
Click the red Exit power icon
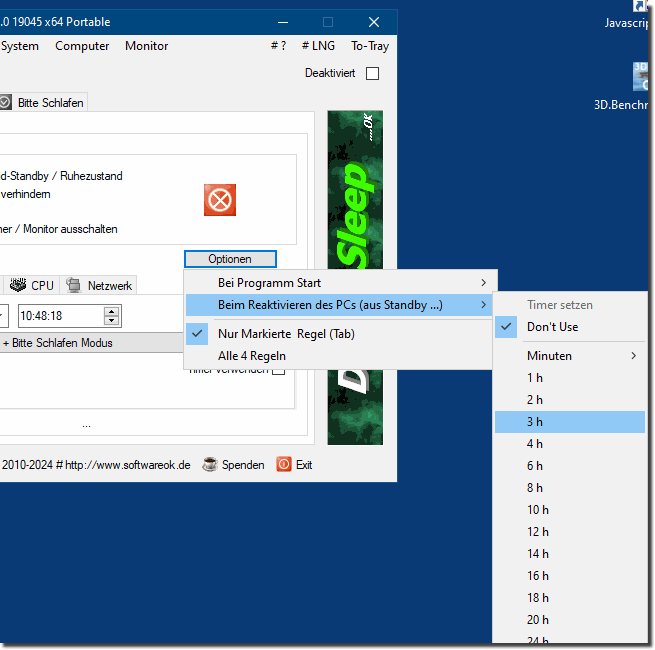[x=284, y=465]
